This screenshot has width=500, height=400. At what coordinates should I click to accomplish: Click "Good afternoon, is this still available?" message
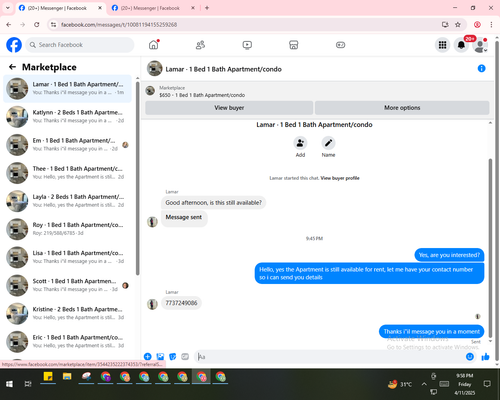(x=213, y=203)
